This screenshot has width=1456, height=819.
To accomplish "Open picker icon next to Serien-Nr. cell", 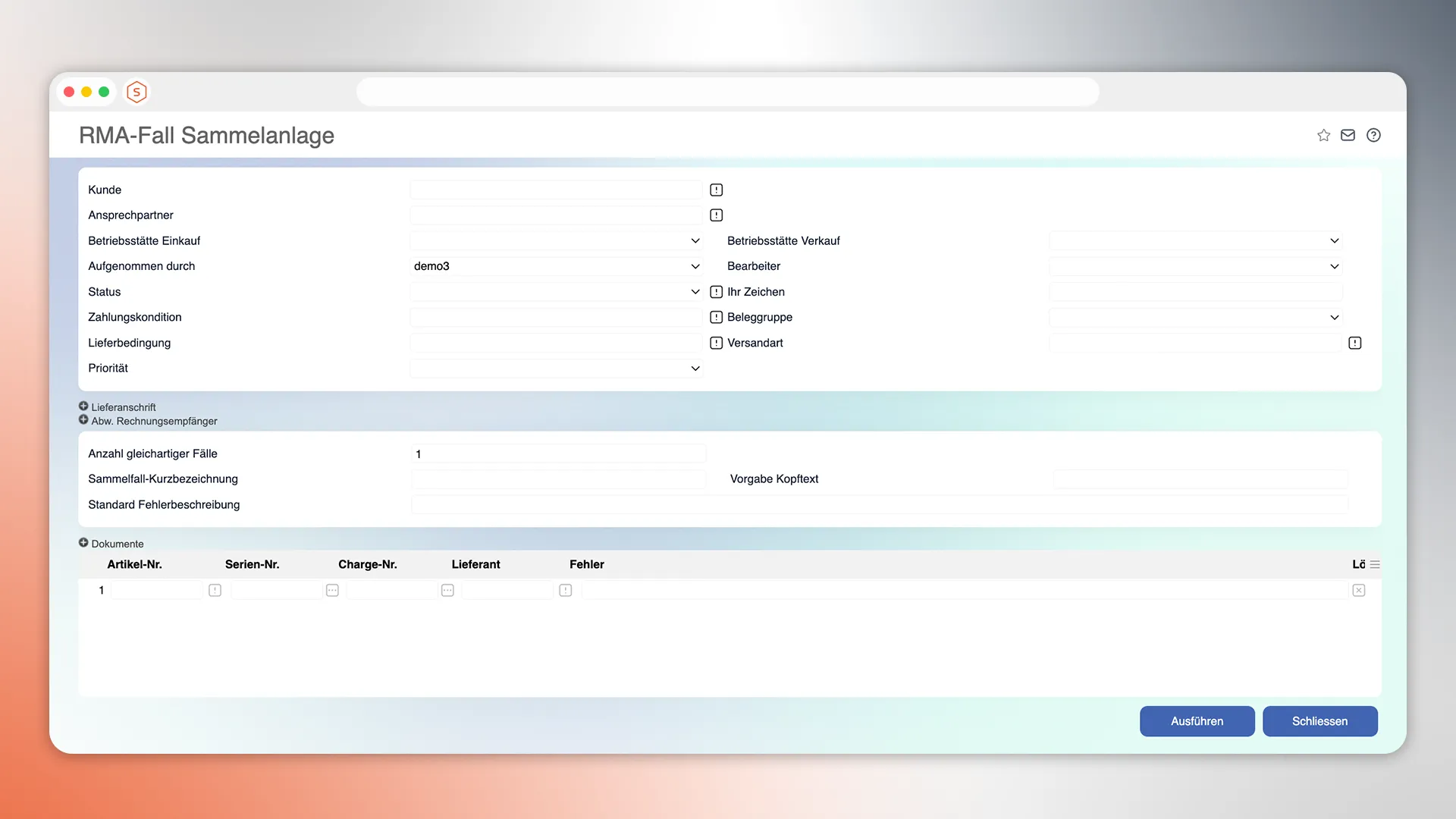I will coord(332,590).
